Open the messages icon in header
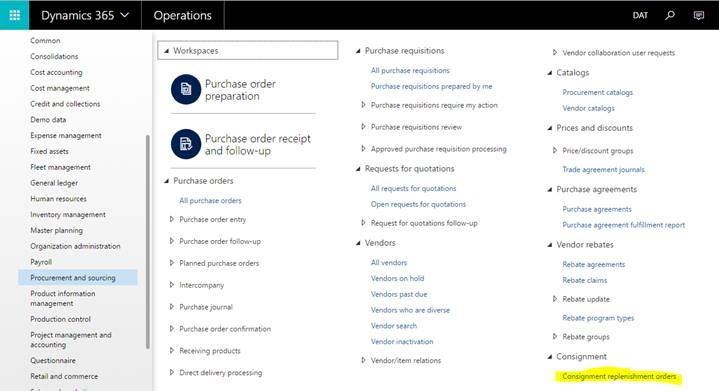Viewport: 719px width, 391px height. click(698, 15)
